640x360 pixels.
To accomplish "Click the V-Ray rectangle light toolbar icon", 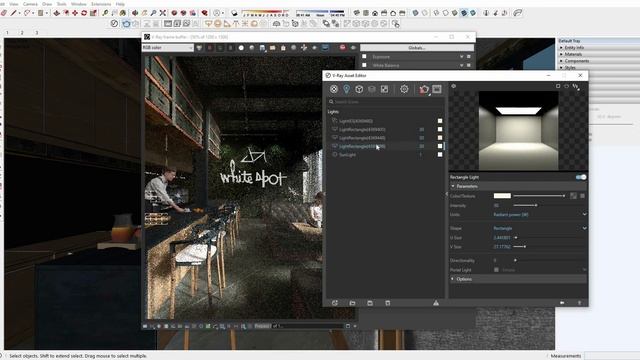I will (x=209, y=24).
